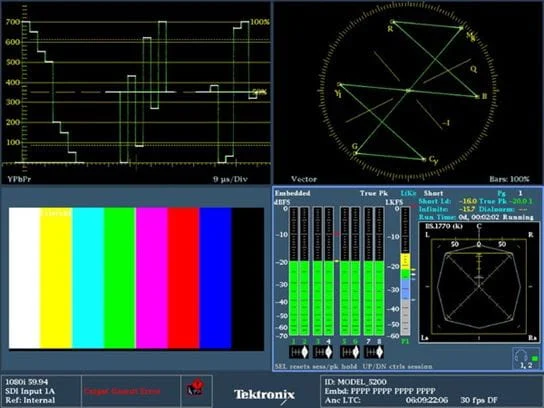Select the phase correlation meter for channels 1-2
Screen dimensions: 544x408
[x=299, y=352]
